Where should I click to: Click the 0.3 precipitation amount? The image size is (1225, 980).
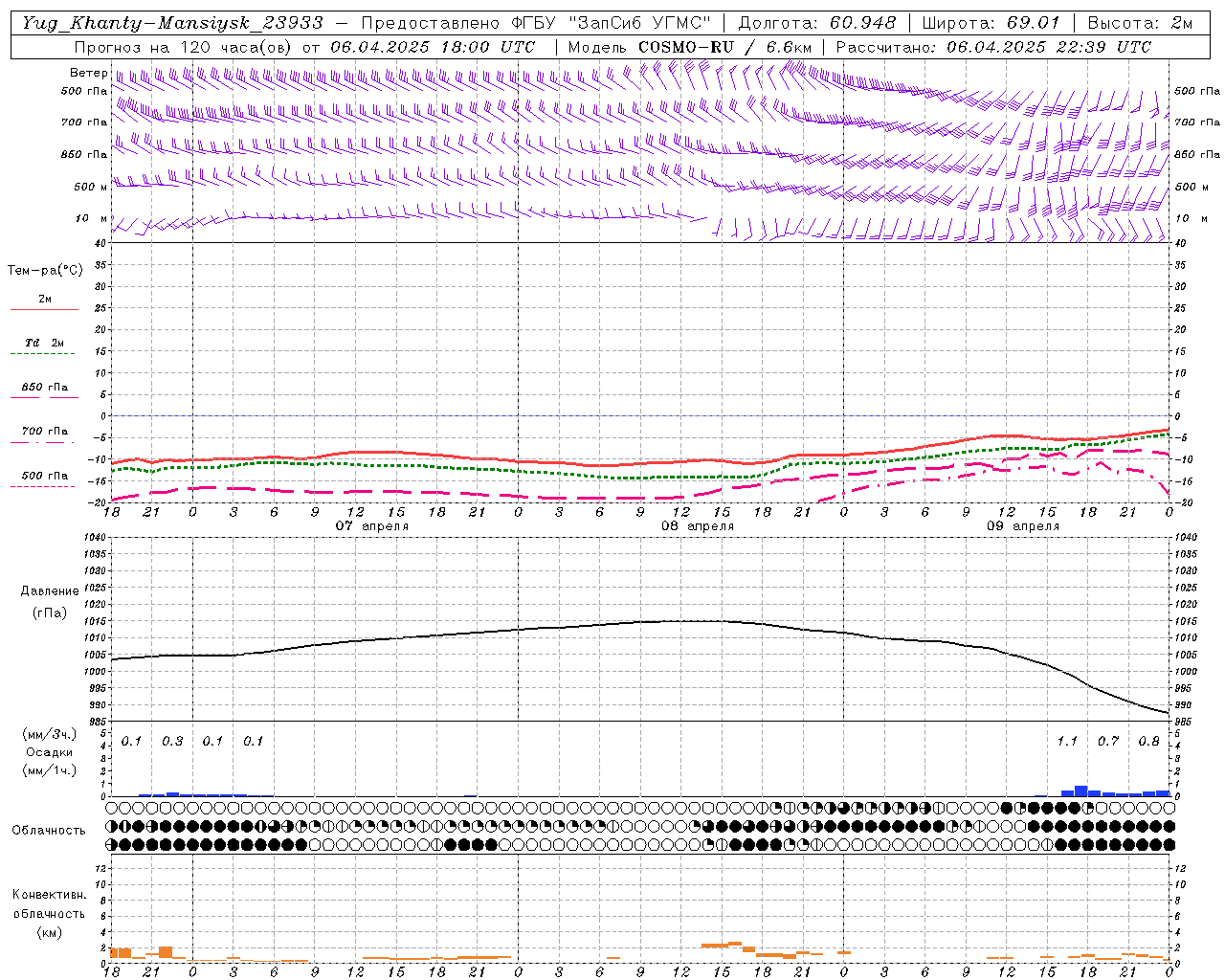point(172,742)
